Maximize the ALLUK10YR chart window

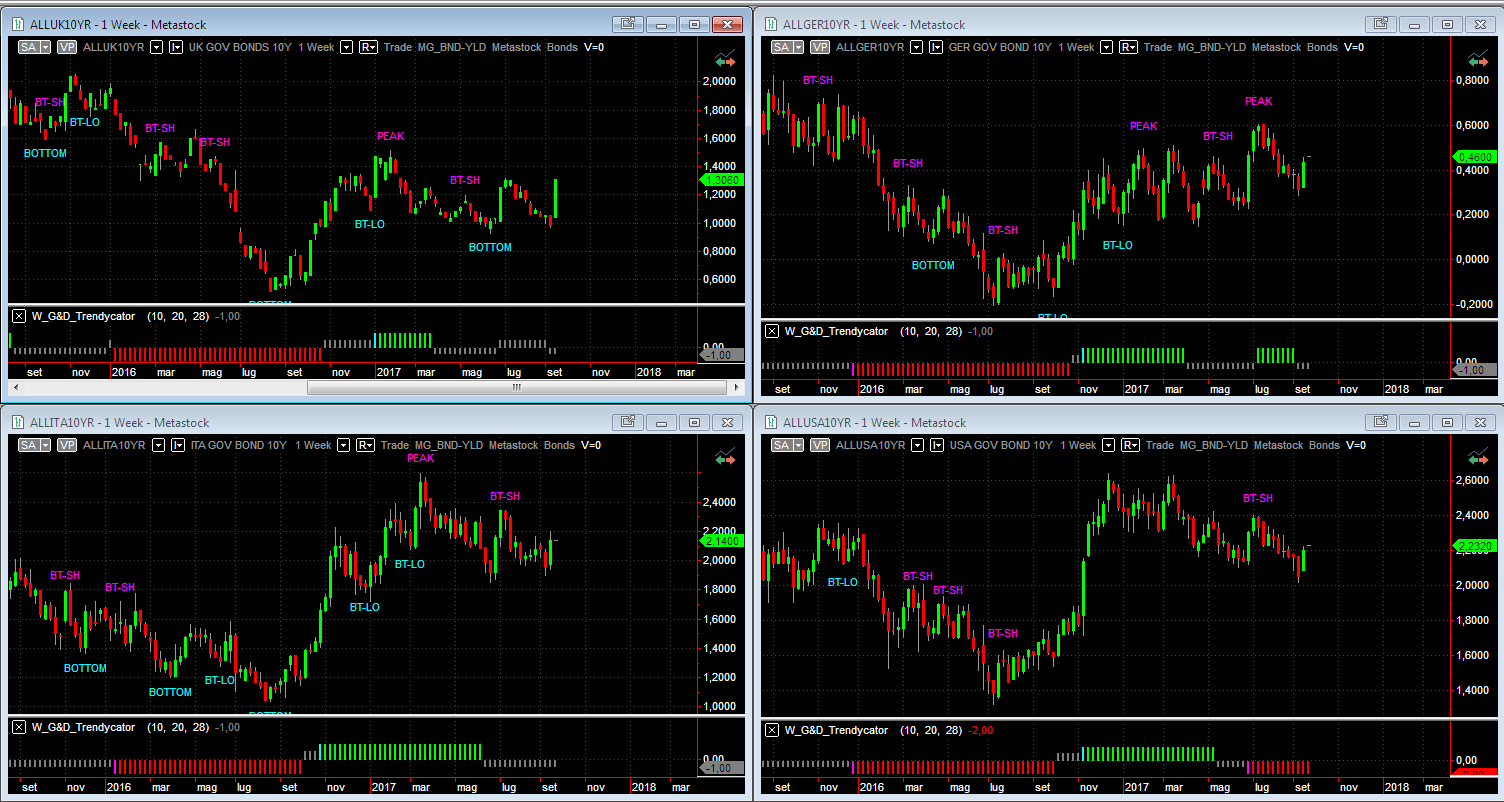(x=695, y=24)
